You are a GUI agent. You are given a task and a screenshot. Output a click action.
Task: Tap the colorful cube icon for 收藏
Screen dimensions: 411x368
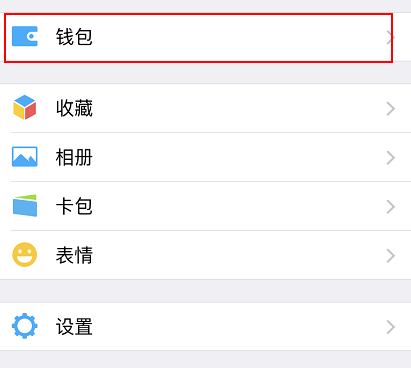[25, 108]
